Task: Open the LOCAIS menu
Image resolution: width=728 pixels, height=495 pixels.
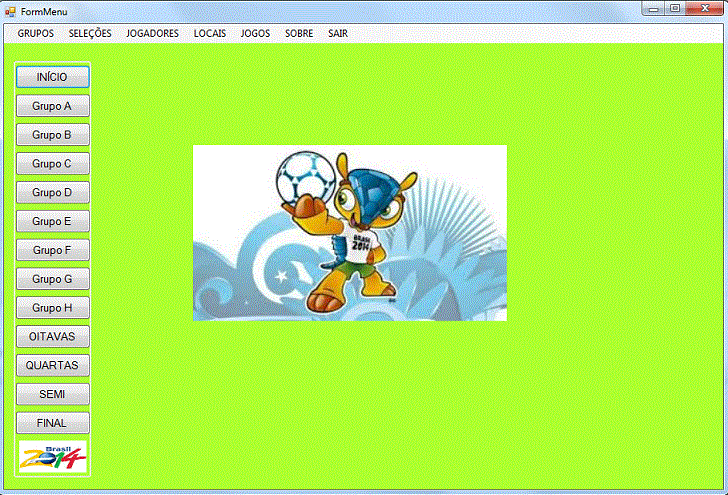Action: point(210,33)
